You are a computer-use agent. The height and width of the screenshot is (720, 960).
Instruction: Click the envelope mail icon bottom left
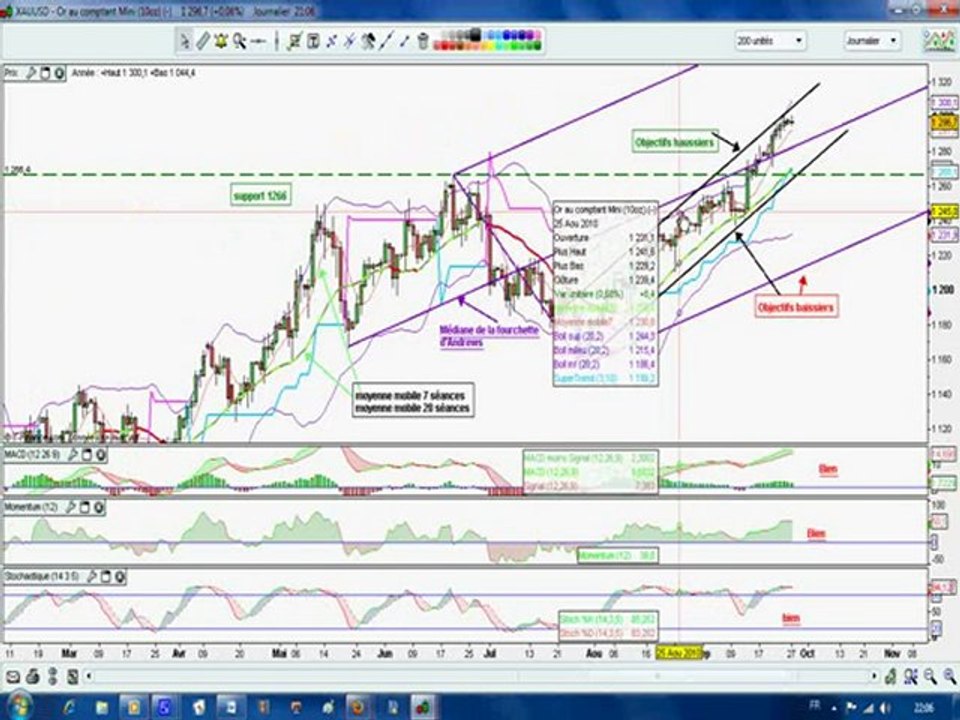(x=13, y=677)
